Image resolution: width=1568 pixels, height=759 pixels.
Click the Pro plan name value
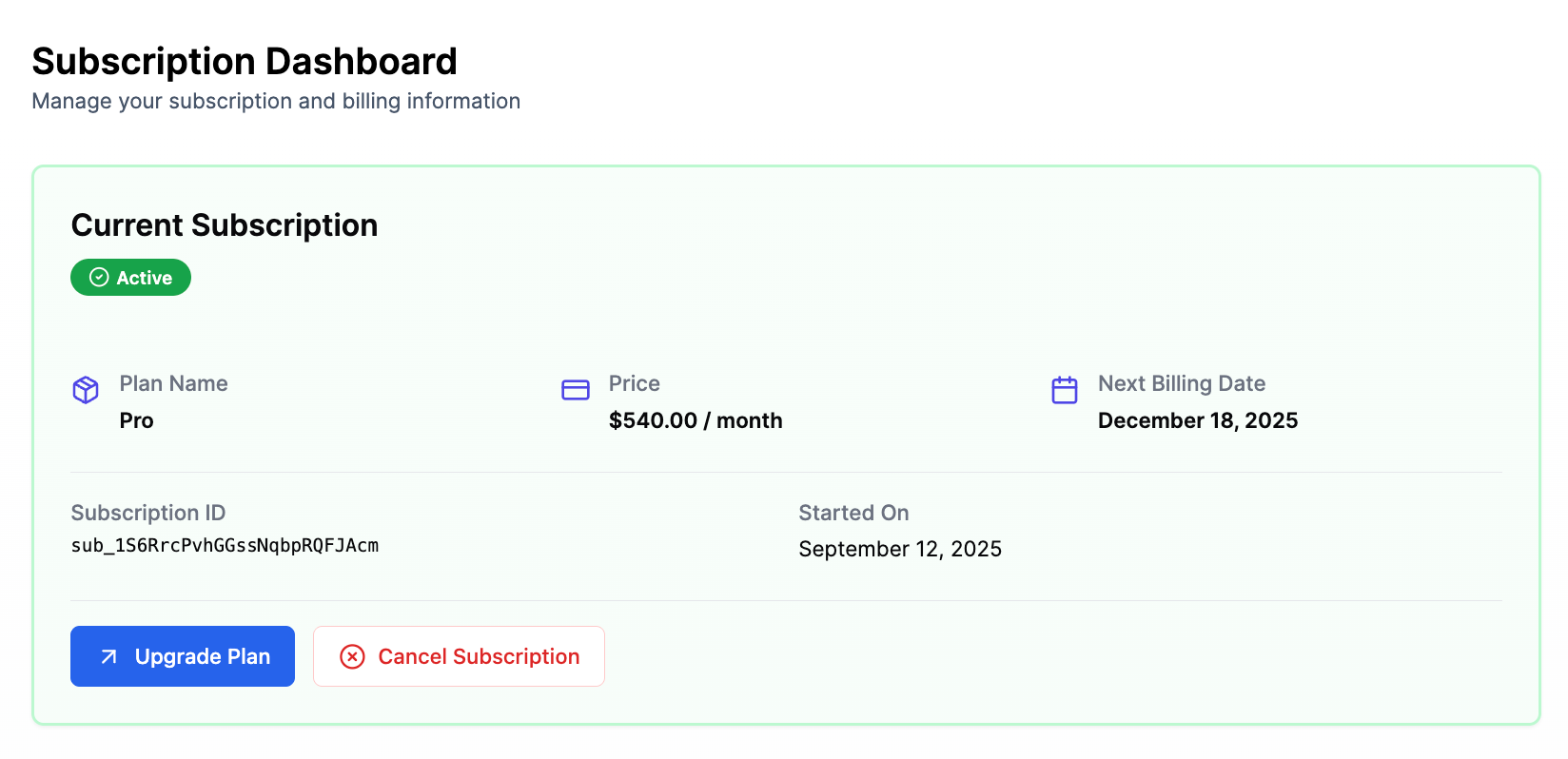click(x=136, y=420)
